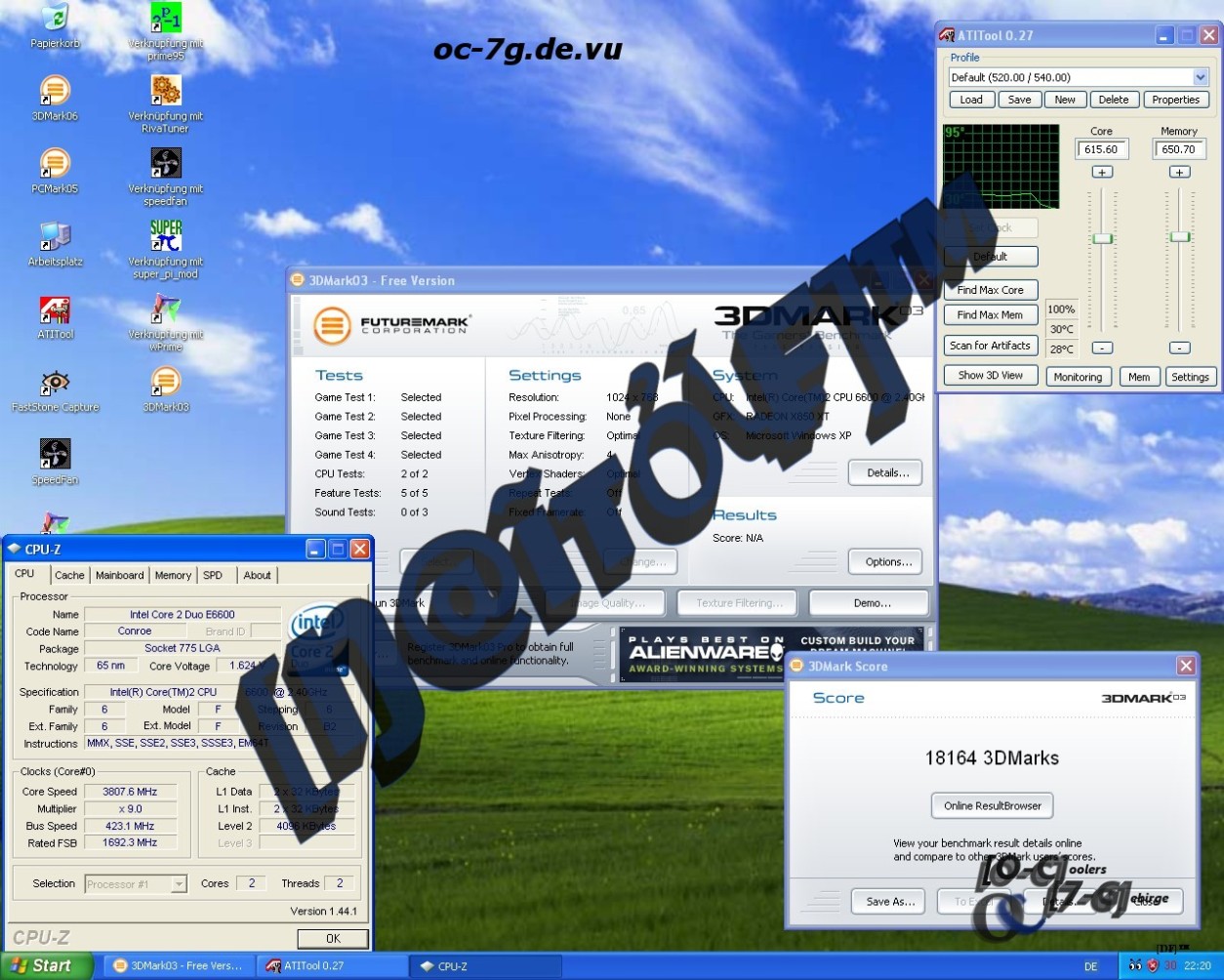The width and height of the screenshot is (1224, 980).
Task: Click the Core clock slider handle
Action: tap(1102, 238)
